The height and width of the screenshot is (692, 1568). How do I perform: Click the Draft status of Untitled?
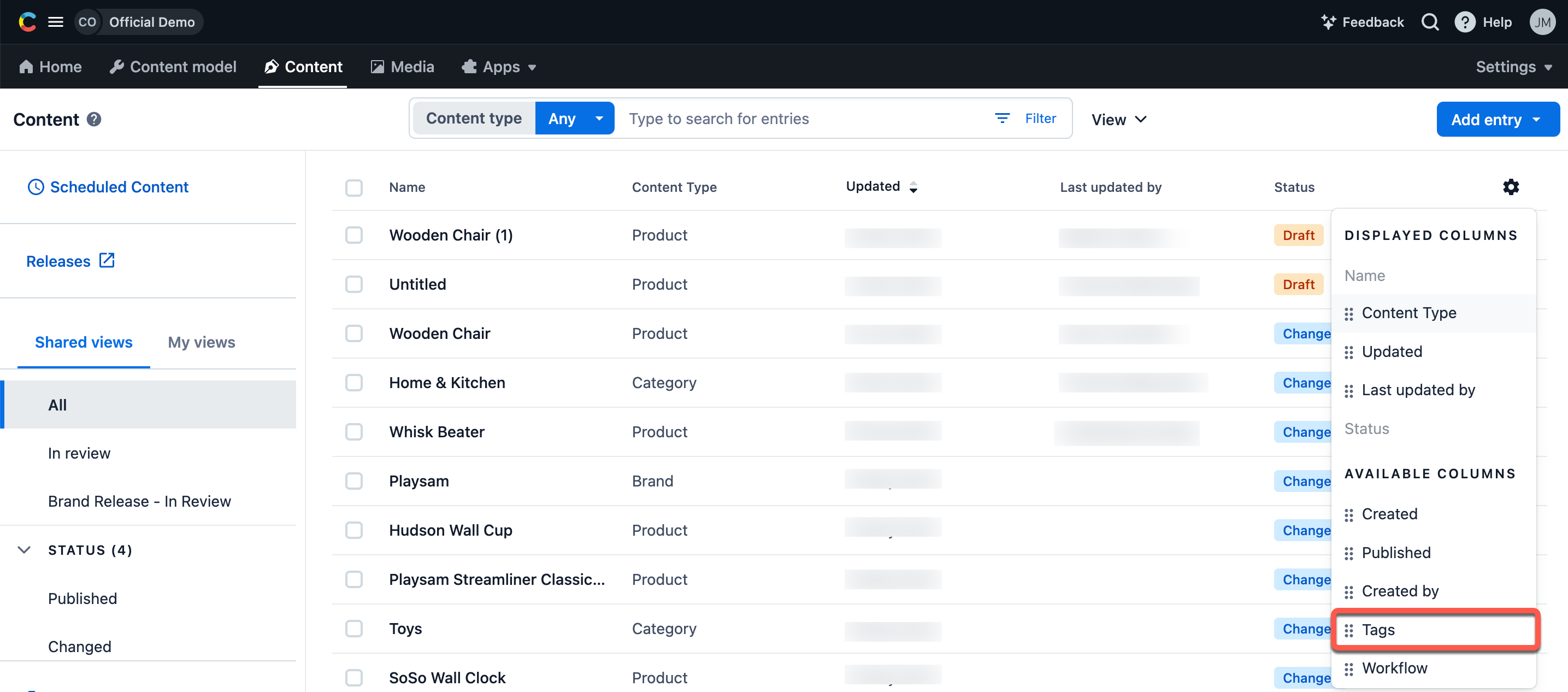1298,284
